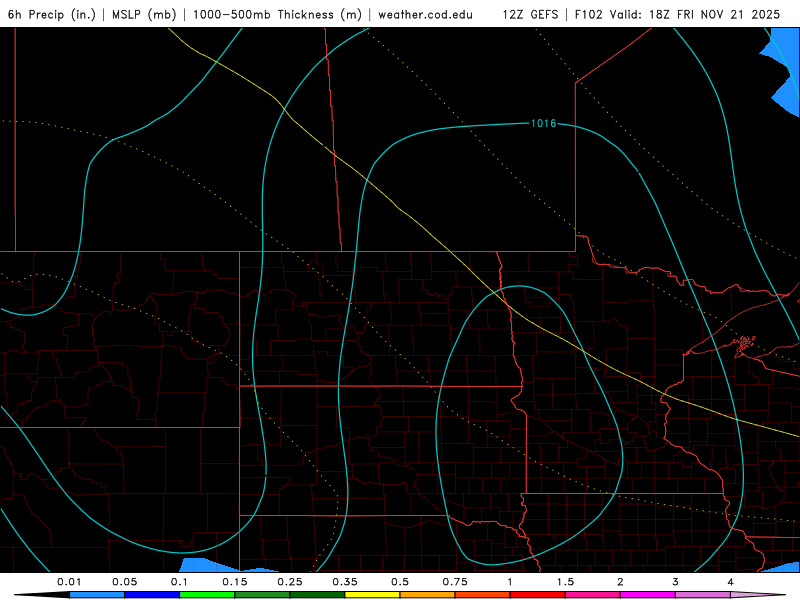800x600 pixels.
Task: Click the '2' colorbar value
Action: pyautogui.click(x=620, y=582)
